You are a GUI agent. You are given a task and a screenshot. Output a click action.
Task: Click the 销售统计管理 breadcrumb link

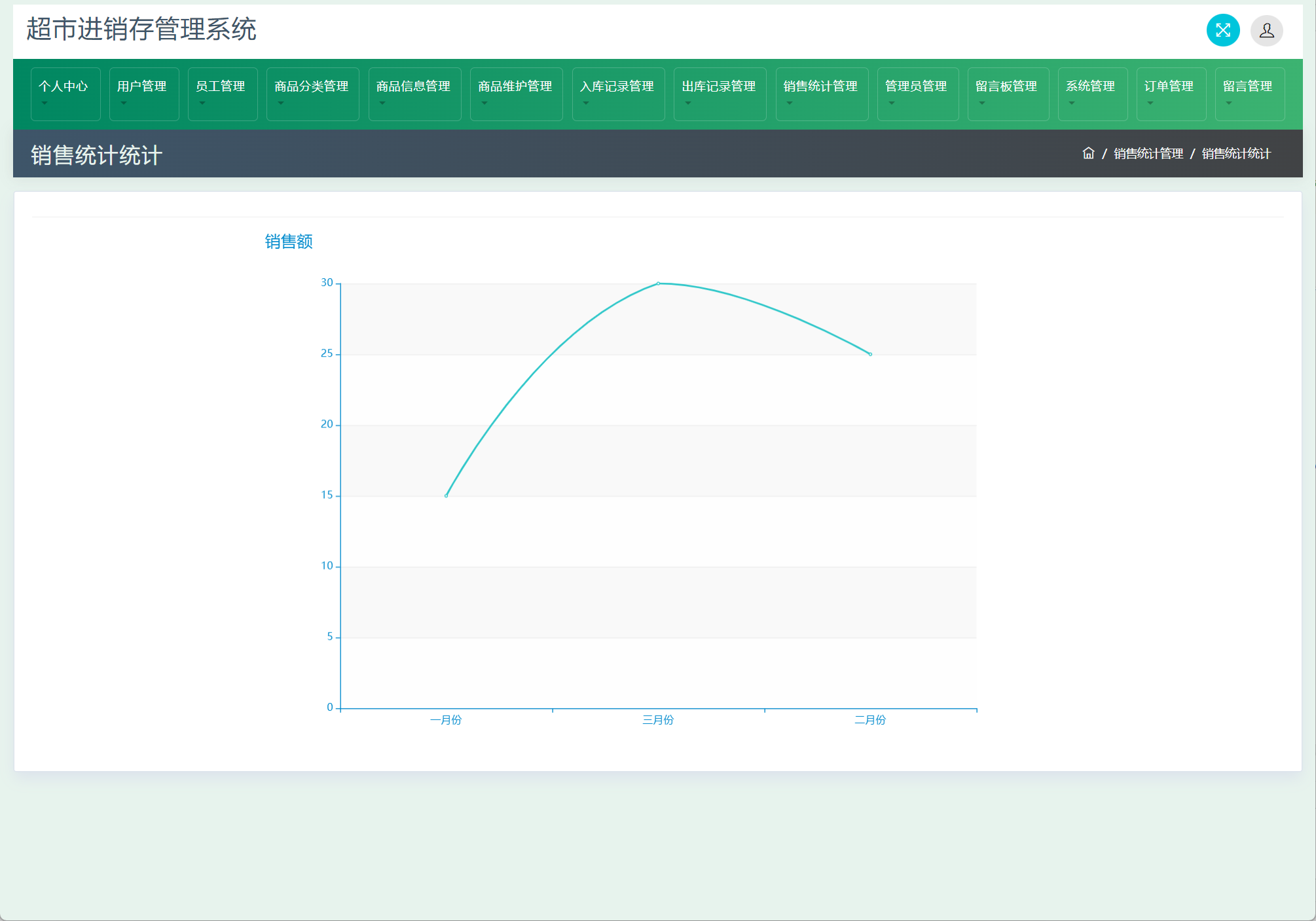1148,153
